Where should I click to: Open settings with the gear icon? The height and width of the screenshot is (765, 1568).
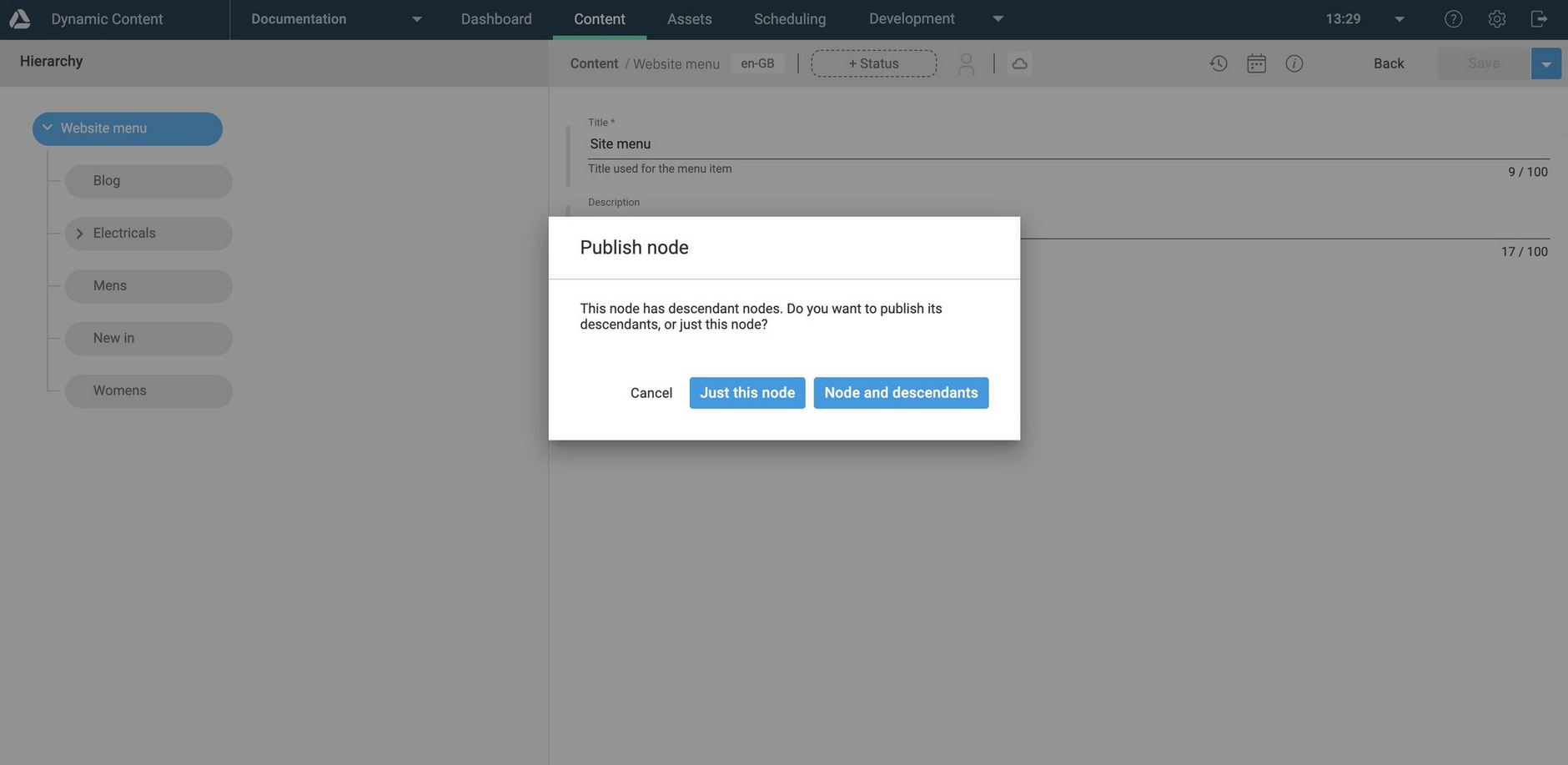click(x=1497, y=18)
